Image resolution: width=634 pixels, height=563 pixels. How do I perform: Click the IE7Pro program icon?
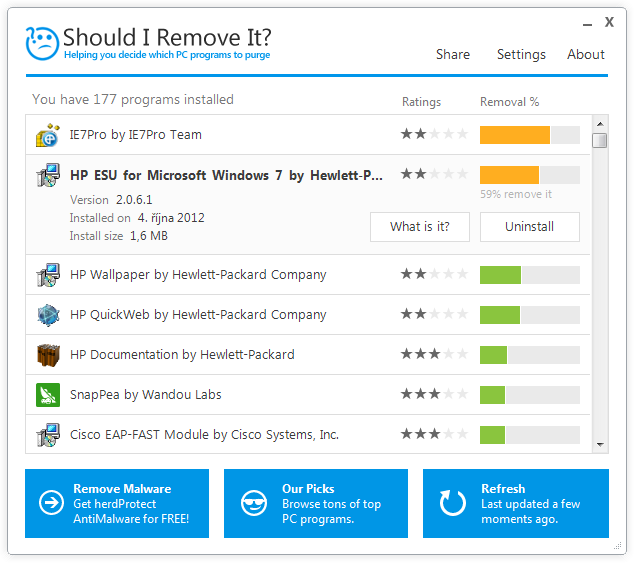48,135
